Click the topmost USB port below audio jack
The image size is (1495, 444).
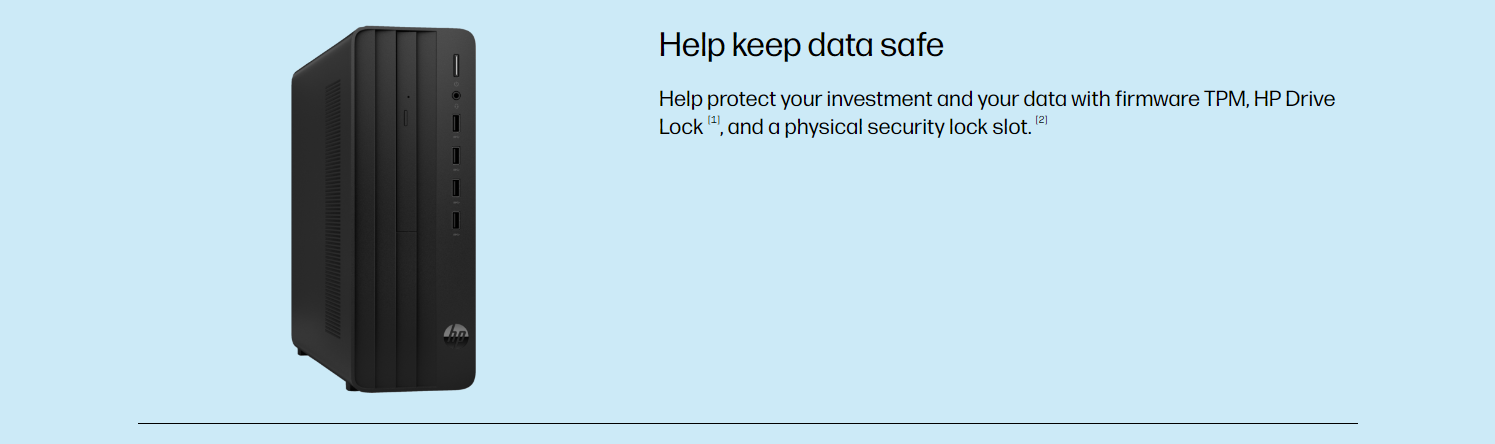(456, 123)
